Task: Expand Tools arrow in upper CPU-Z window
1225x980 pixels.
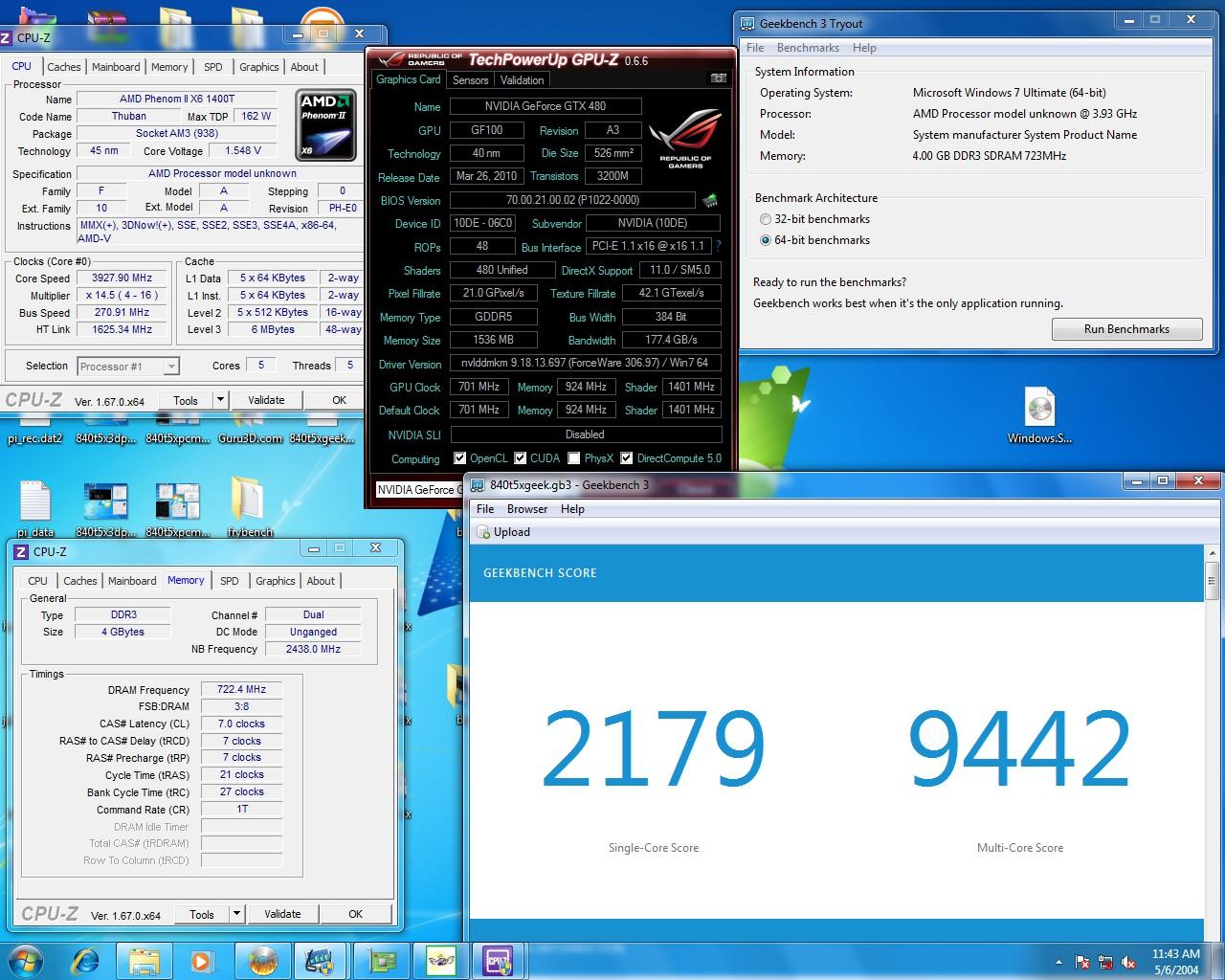Action: 220,400
